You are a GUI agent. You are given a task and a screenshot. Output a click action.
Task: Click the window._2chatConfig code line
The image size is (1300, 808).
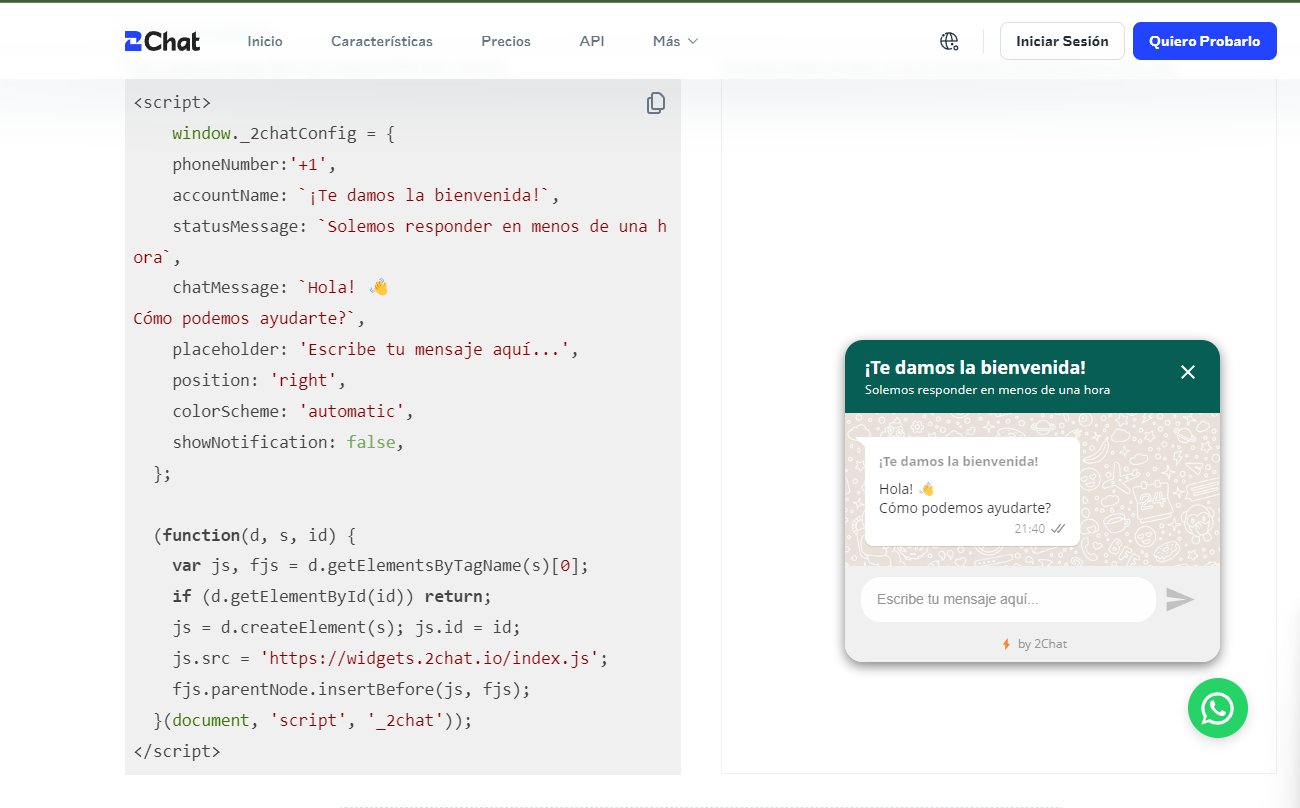[283, 133]
